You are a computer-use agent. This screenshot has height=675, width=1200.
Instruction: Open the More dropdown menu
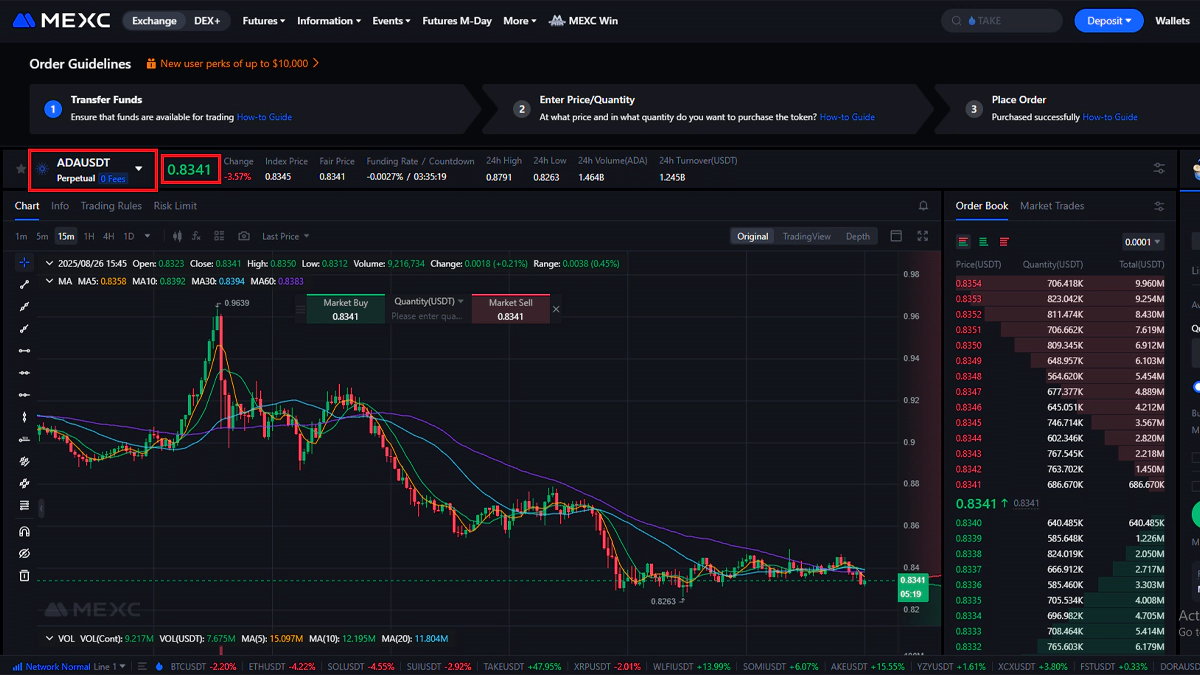tap(520, 20)
